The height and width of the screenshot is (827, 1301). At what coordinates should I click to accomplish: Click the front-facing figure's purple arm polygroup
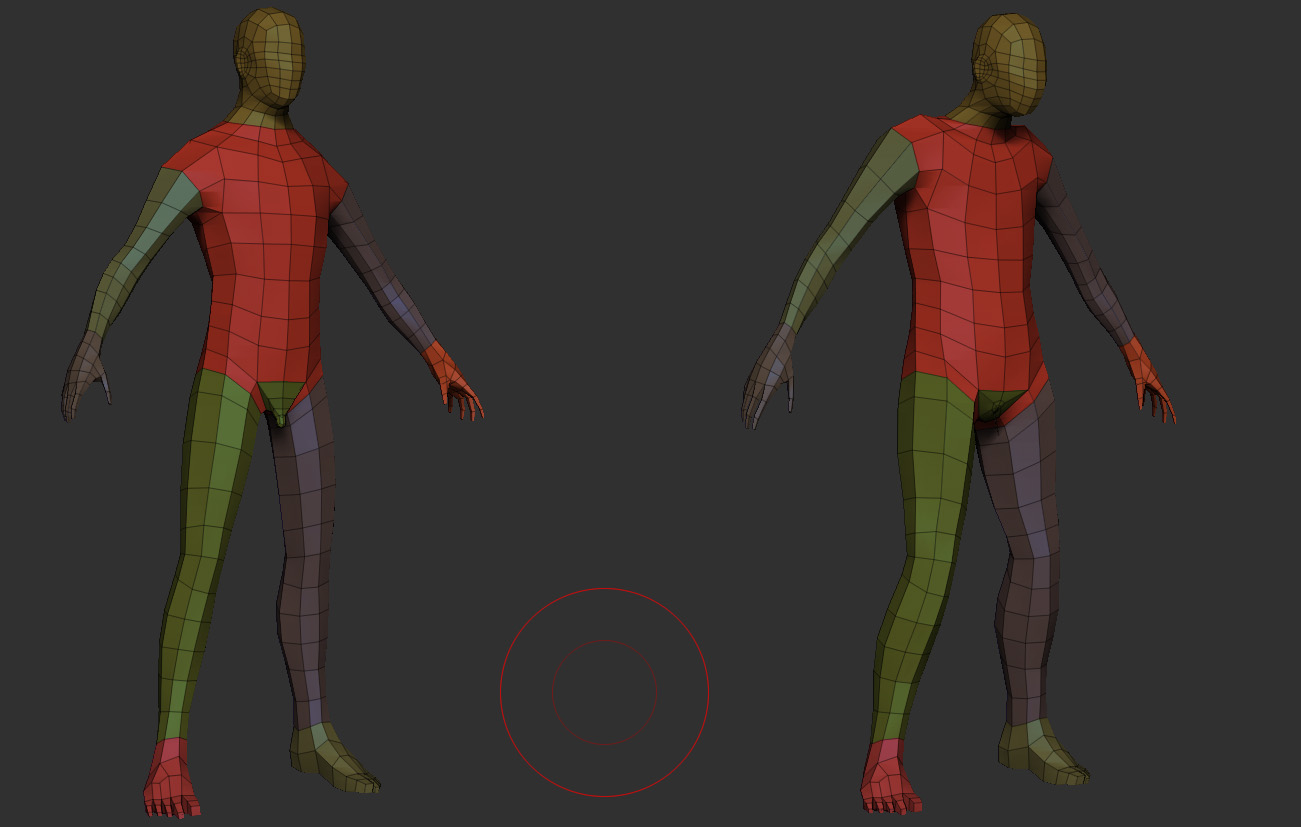(x=380, y=265)
